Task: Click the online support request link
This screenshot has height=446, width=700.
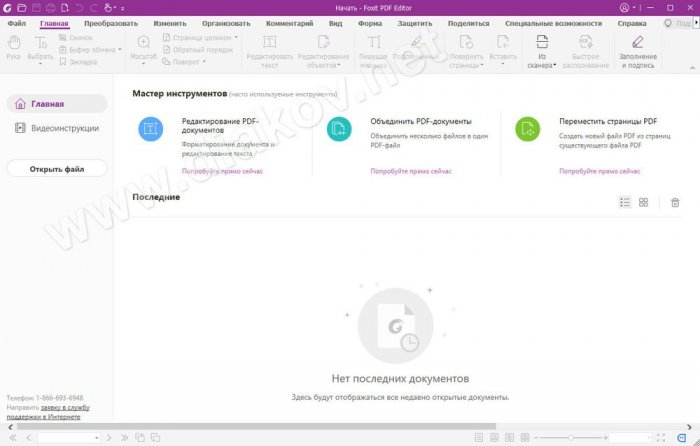Action: 48,412
